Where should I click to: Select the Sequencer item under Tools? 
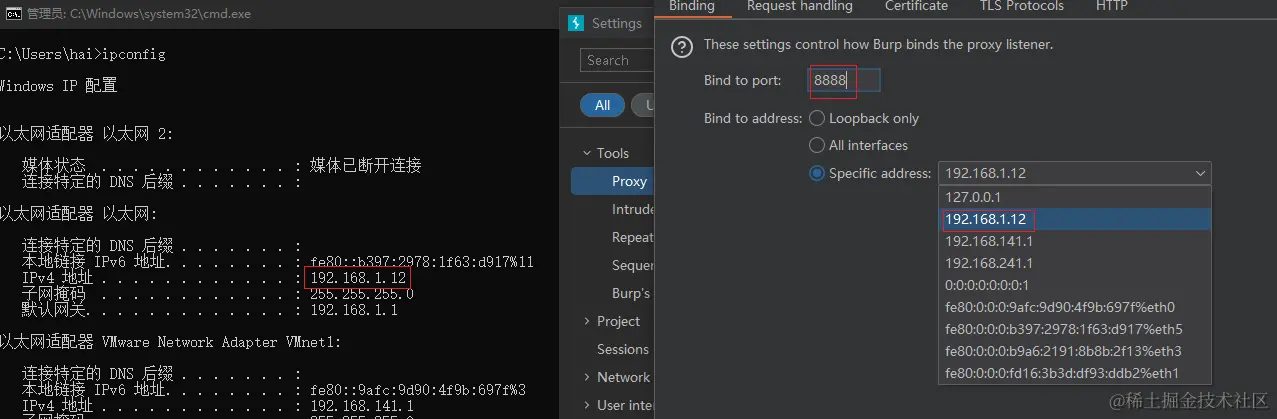(633, 265)
